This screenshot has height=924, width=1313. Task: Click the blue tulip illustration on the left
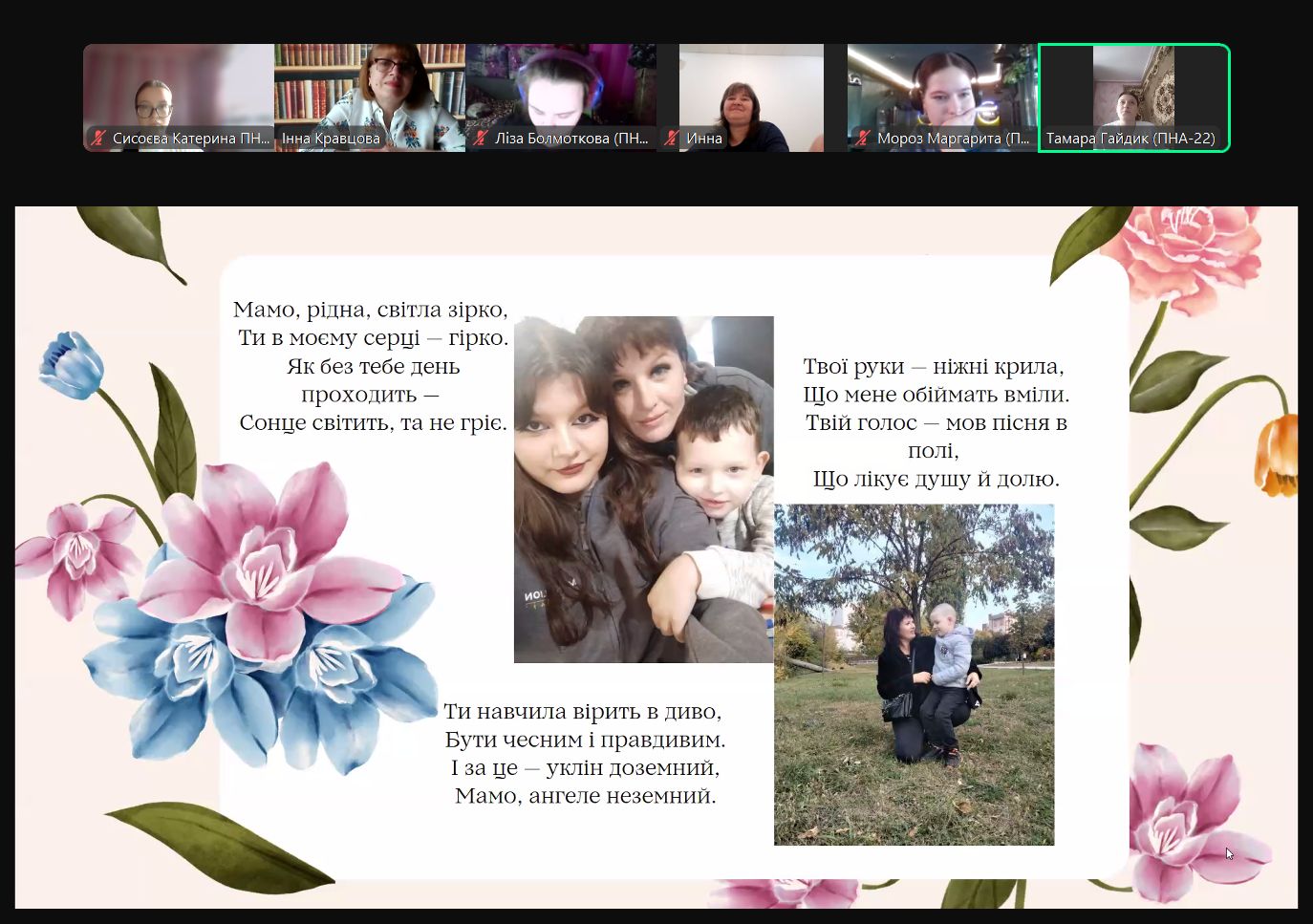pyautogui.click(x=72, y=365)
